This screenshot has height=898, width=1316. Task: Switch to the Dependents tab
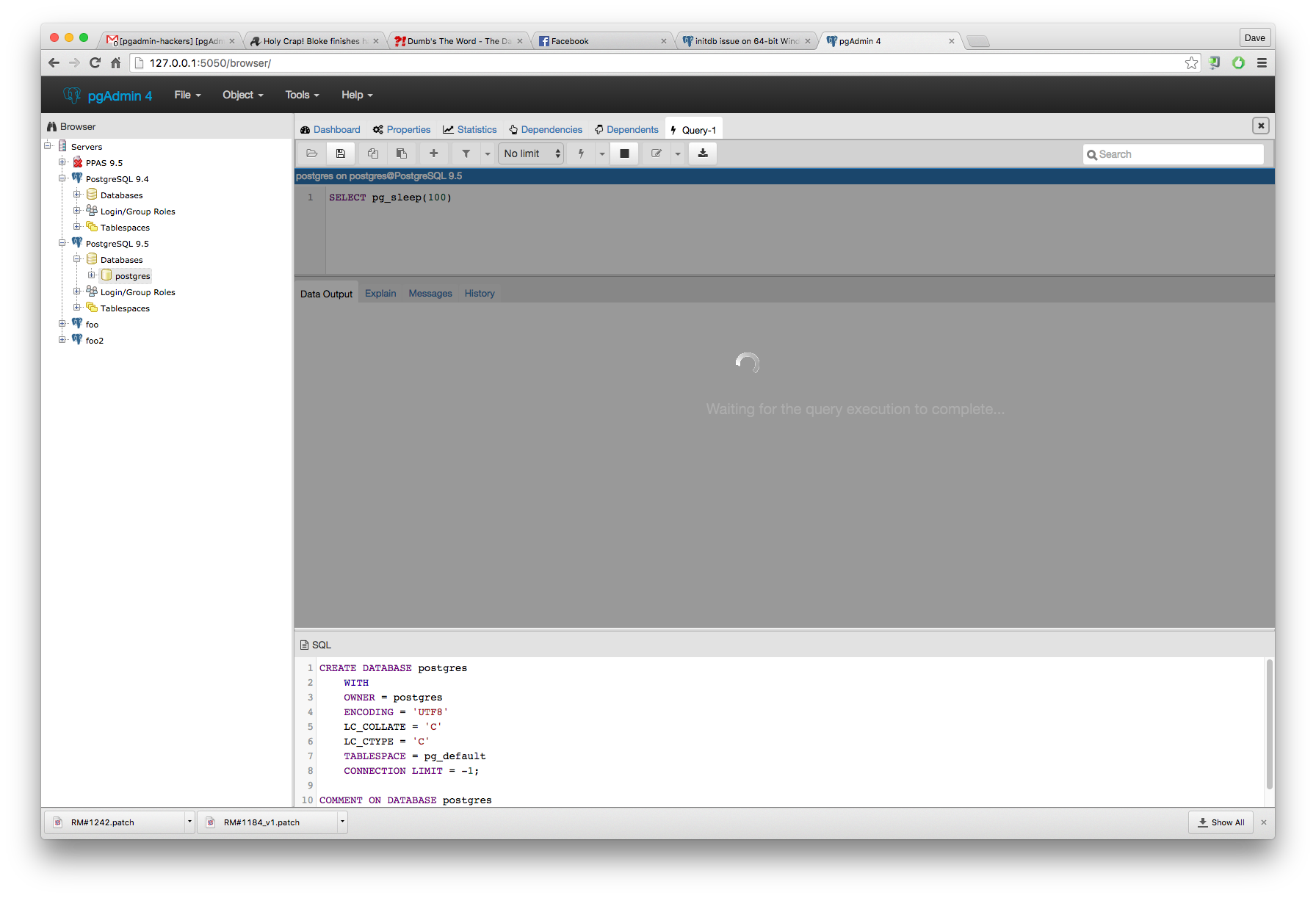(626, 130)
